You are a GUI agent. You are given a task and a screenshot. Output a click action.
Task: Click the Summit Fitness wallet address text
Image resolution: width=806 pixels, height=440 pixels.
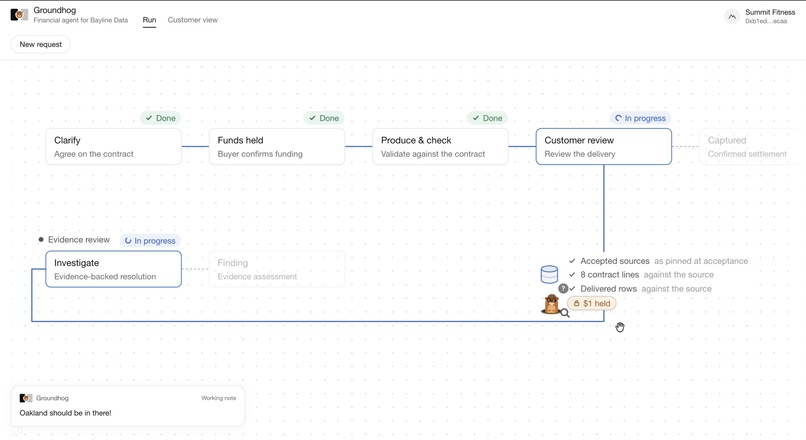(766, 21)
